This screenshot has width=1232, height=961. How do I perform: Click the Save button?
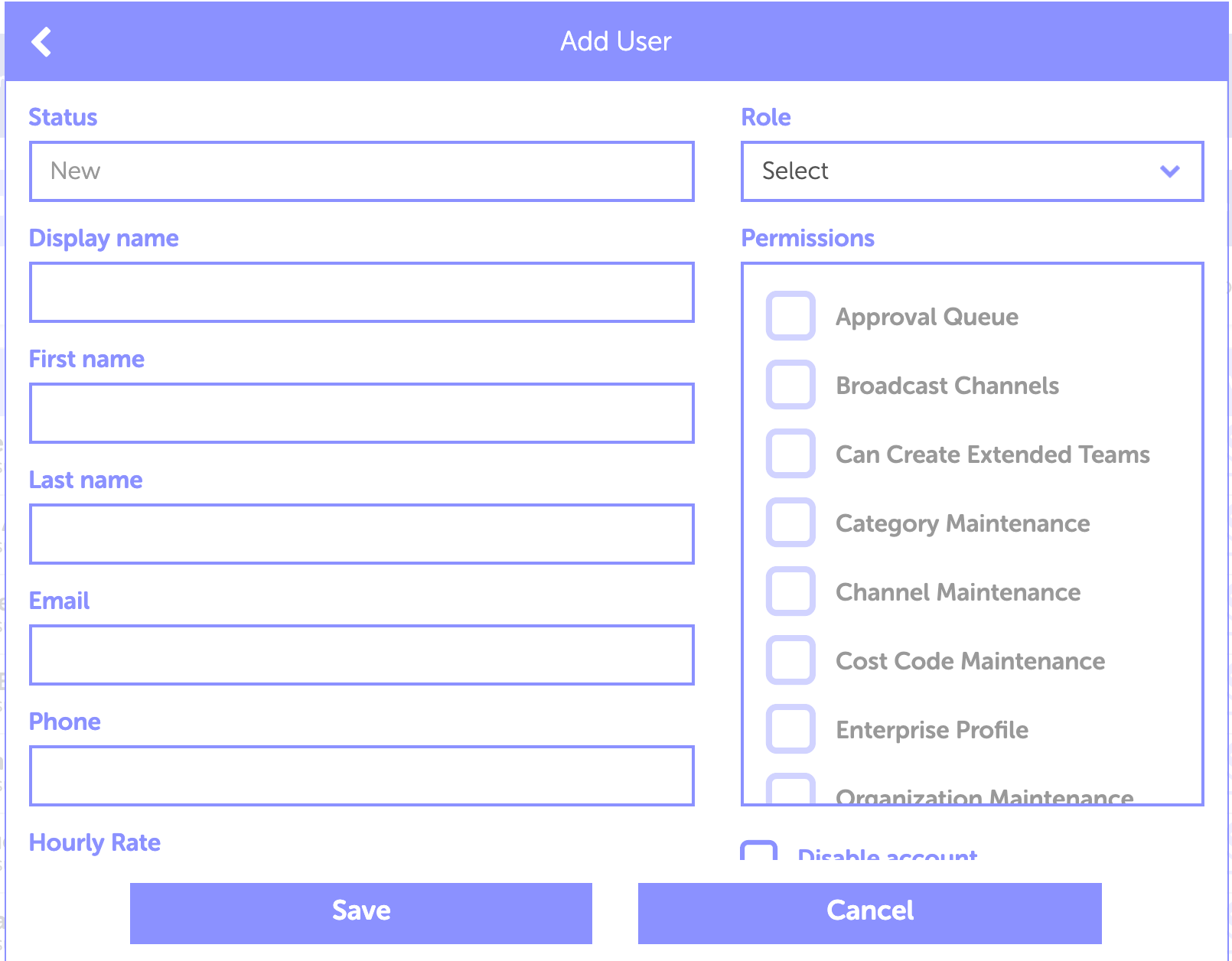coord(361,913)
